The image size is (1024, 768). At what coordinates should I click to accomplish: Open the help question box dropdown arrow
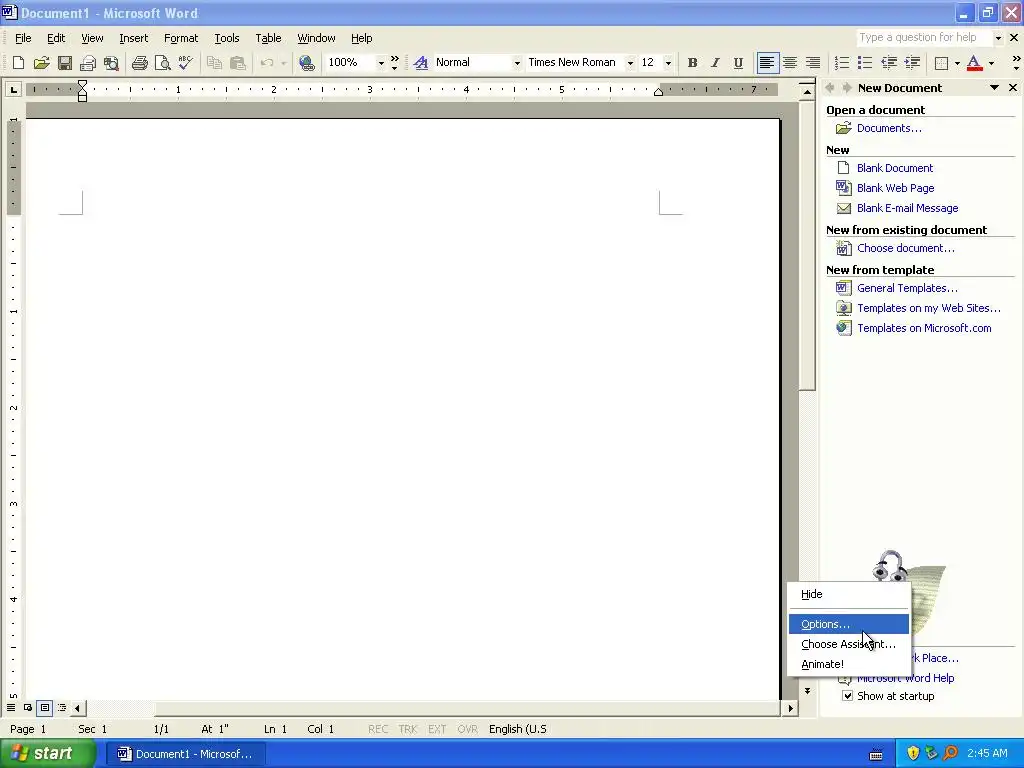pos(998,38)
